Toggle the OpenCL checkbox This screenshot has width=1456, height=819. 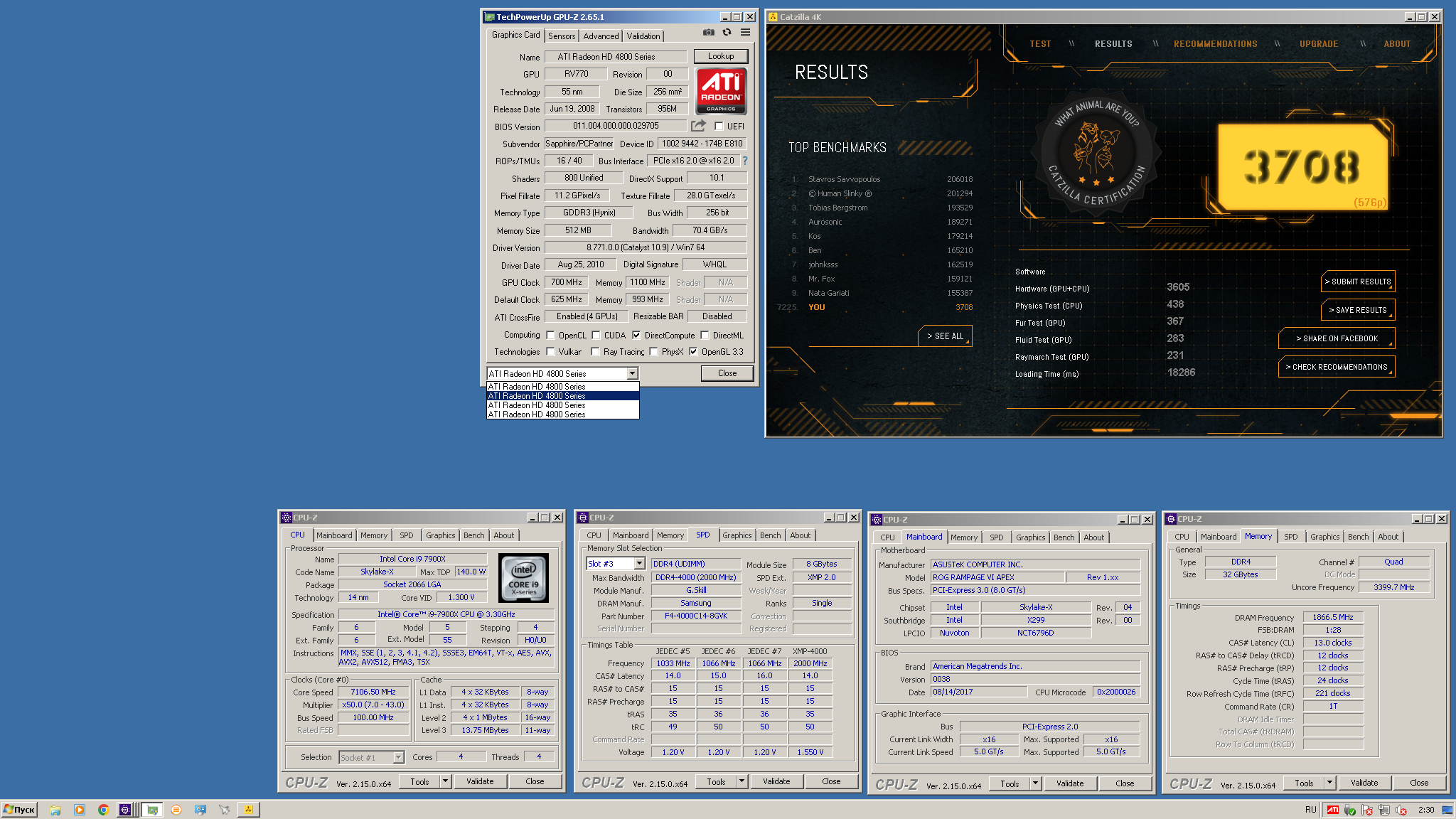[550, 336]
